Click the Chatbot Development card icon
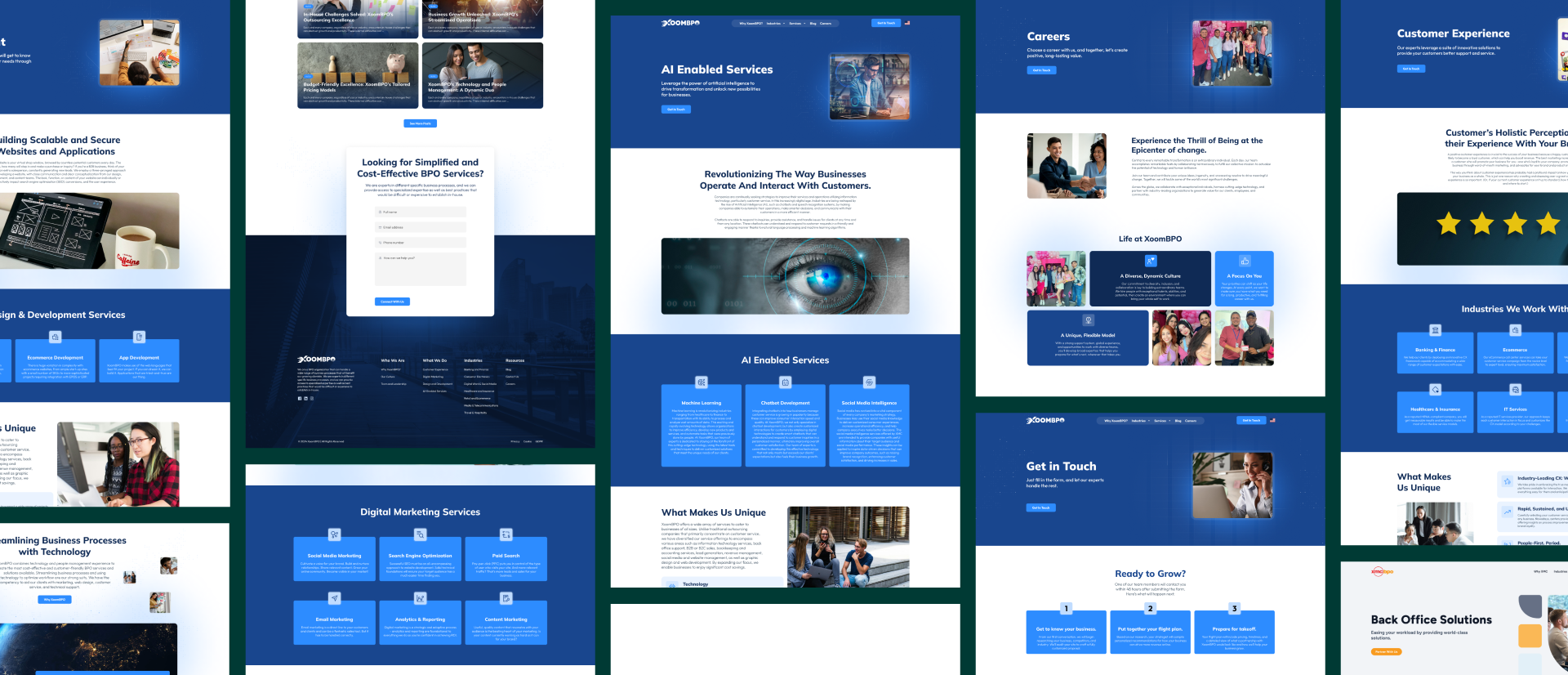The image size is (1568, 675). [x=786, y=382]
